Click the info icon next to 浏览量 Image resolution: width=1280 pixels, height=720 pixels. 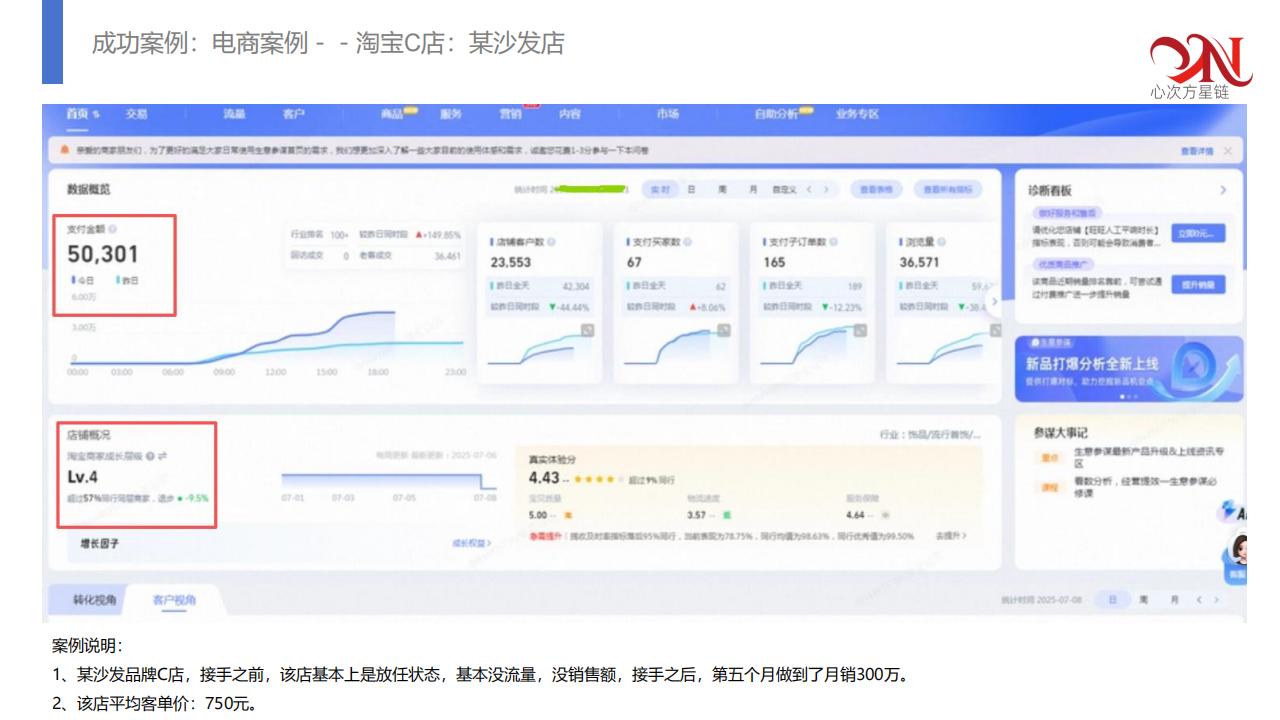pos(942,242)
